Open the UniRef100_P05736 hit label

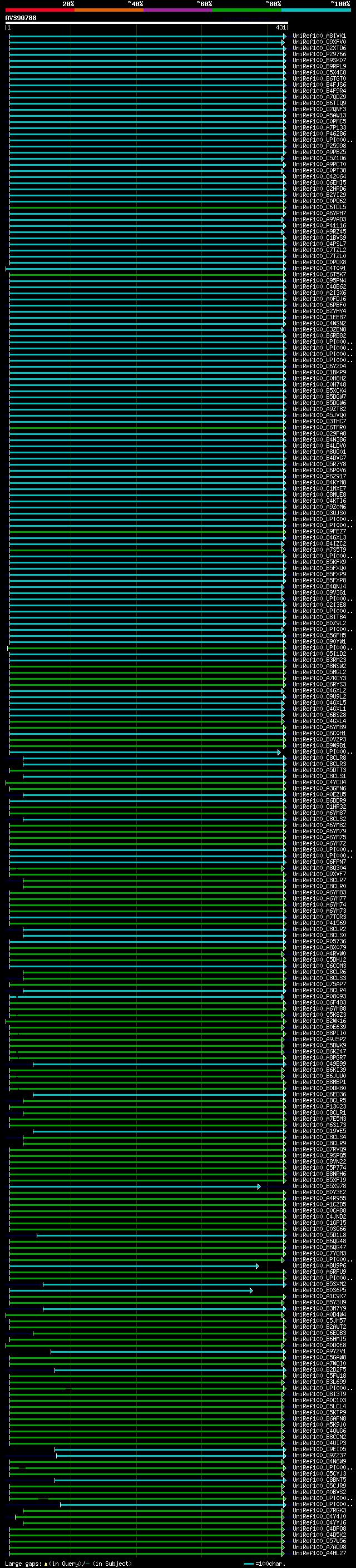tap(319, 941)
